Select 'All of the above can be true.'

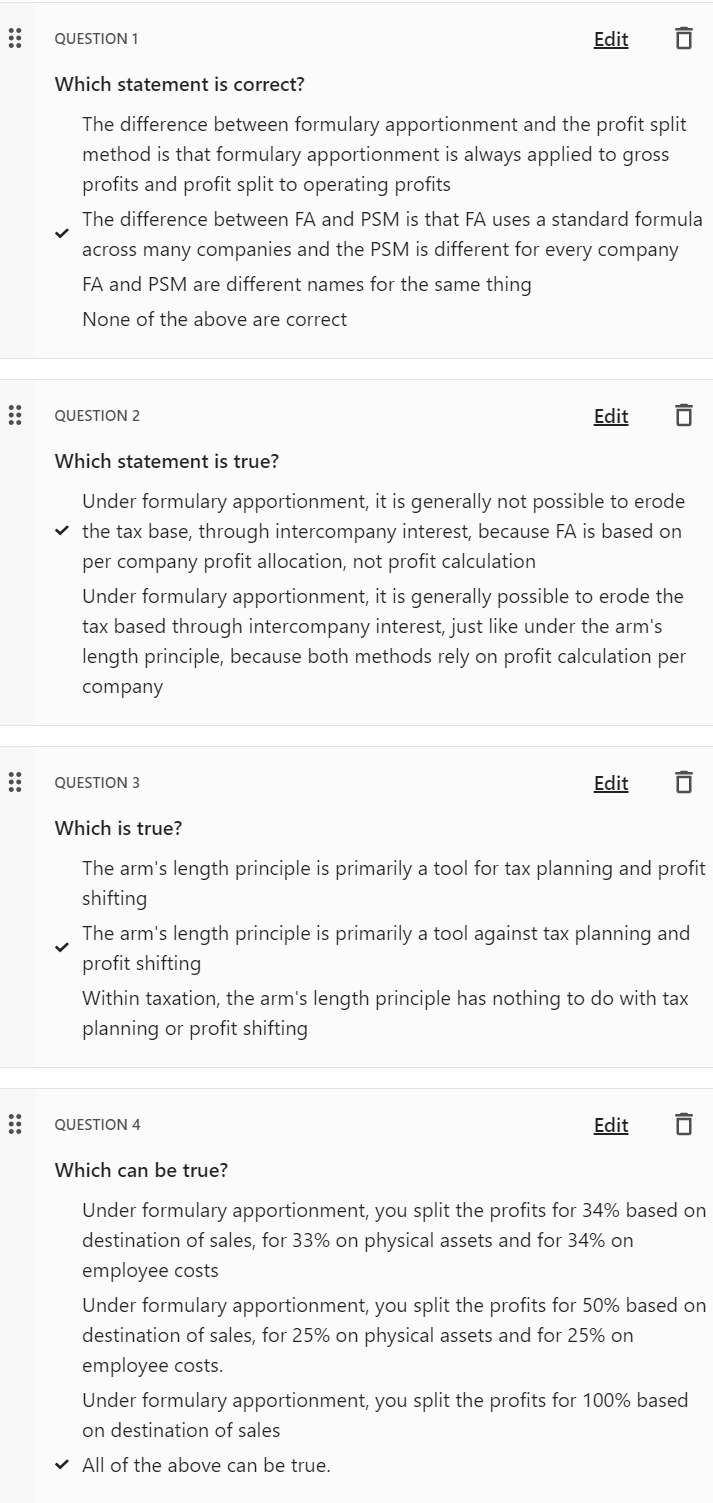point(206,1465)
